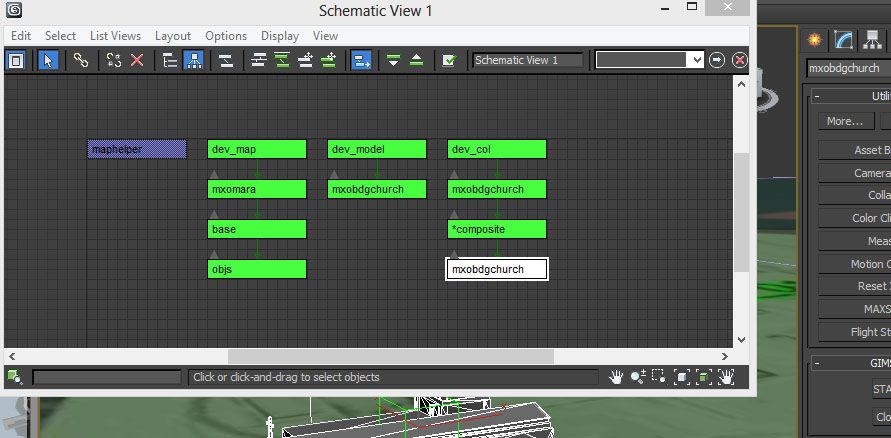This screenshot has height=438, width=891.
Task: Open the Options menu
Action: click(x=226, y=36)
